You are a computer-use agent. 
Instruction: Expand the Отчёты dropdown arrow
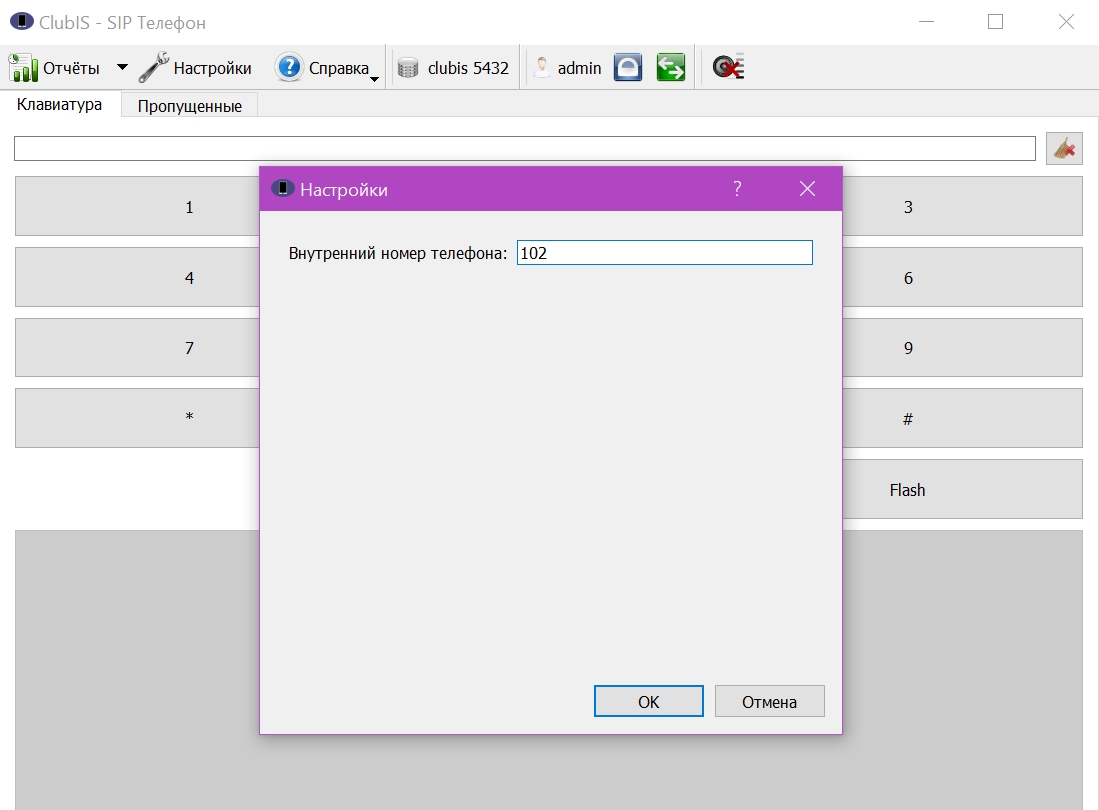[x=122, y=67]
